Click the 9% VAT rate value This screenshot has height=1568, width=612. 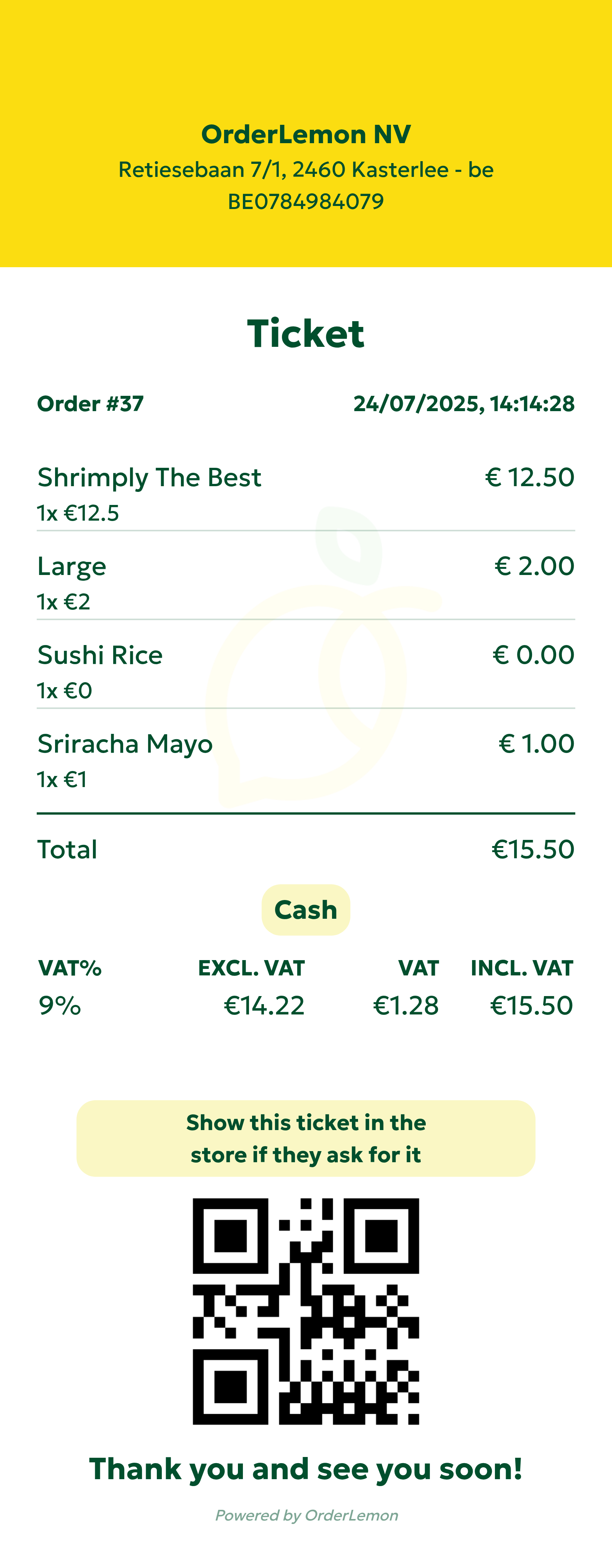(x=60, y=1006)
